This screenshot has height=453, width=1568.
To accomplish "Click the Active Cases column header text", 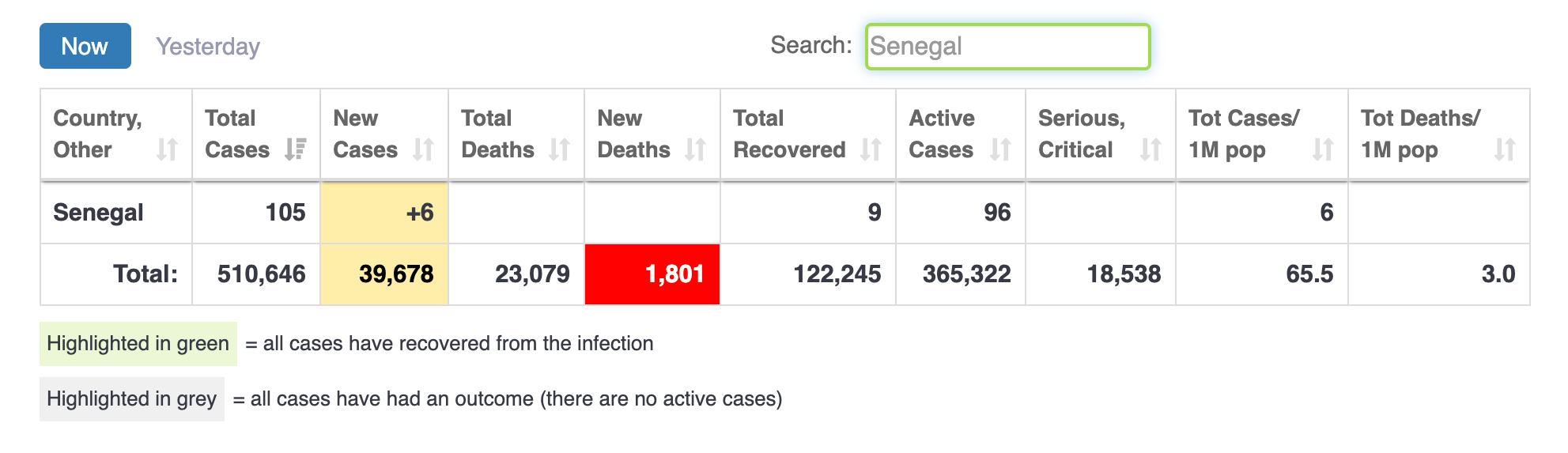I will [942, 134].
